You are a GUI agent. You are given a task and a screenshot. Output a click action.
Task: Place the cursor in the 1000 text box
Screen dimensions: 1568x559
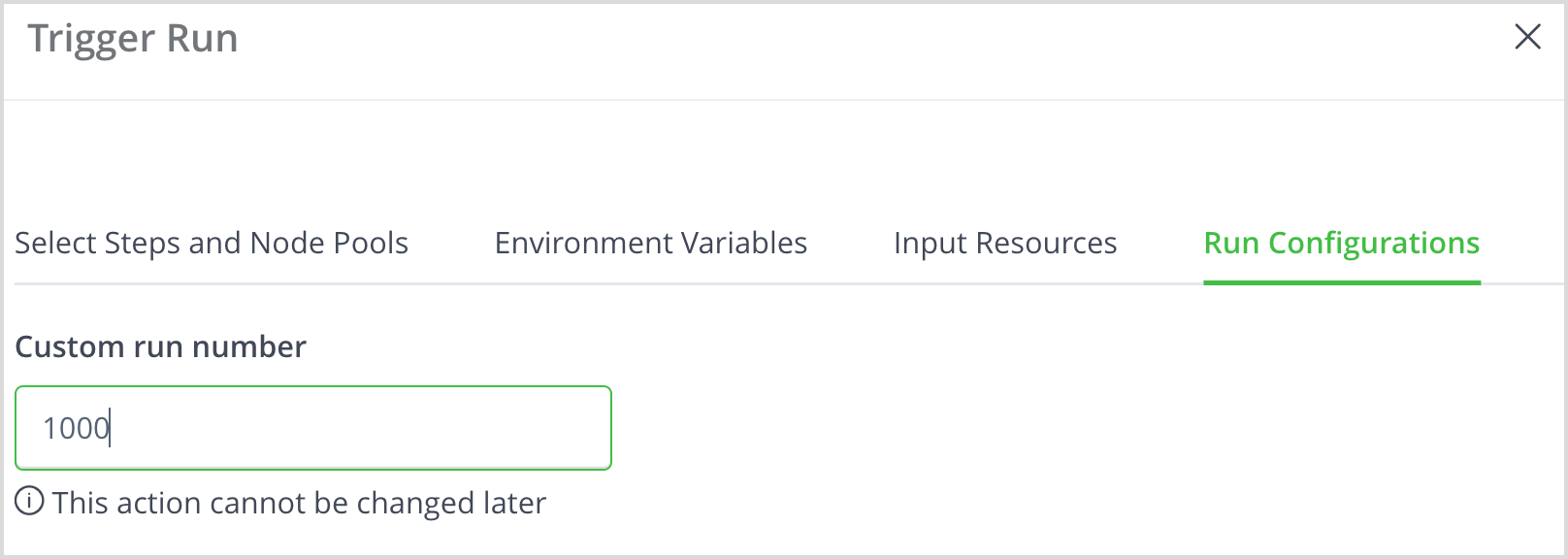[312, 428]
